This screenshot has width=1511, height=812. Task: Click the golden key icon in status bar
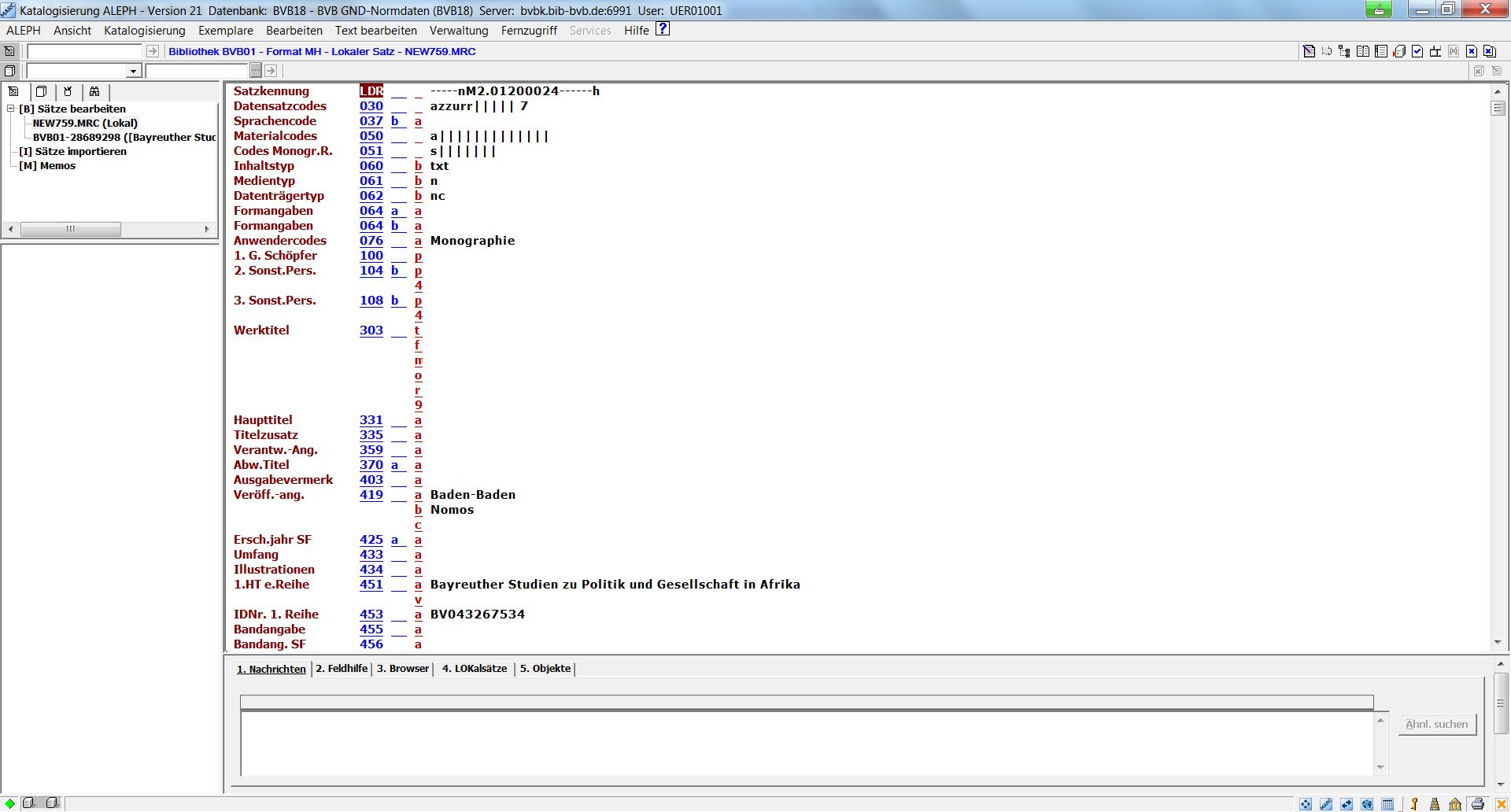[x=1414, y=803]
